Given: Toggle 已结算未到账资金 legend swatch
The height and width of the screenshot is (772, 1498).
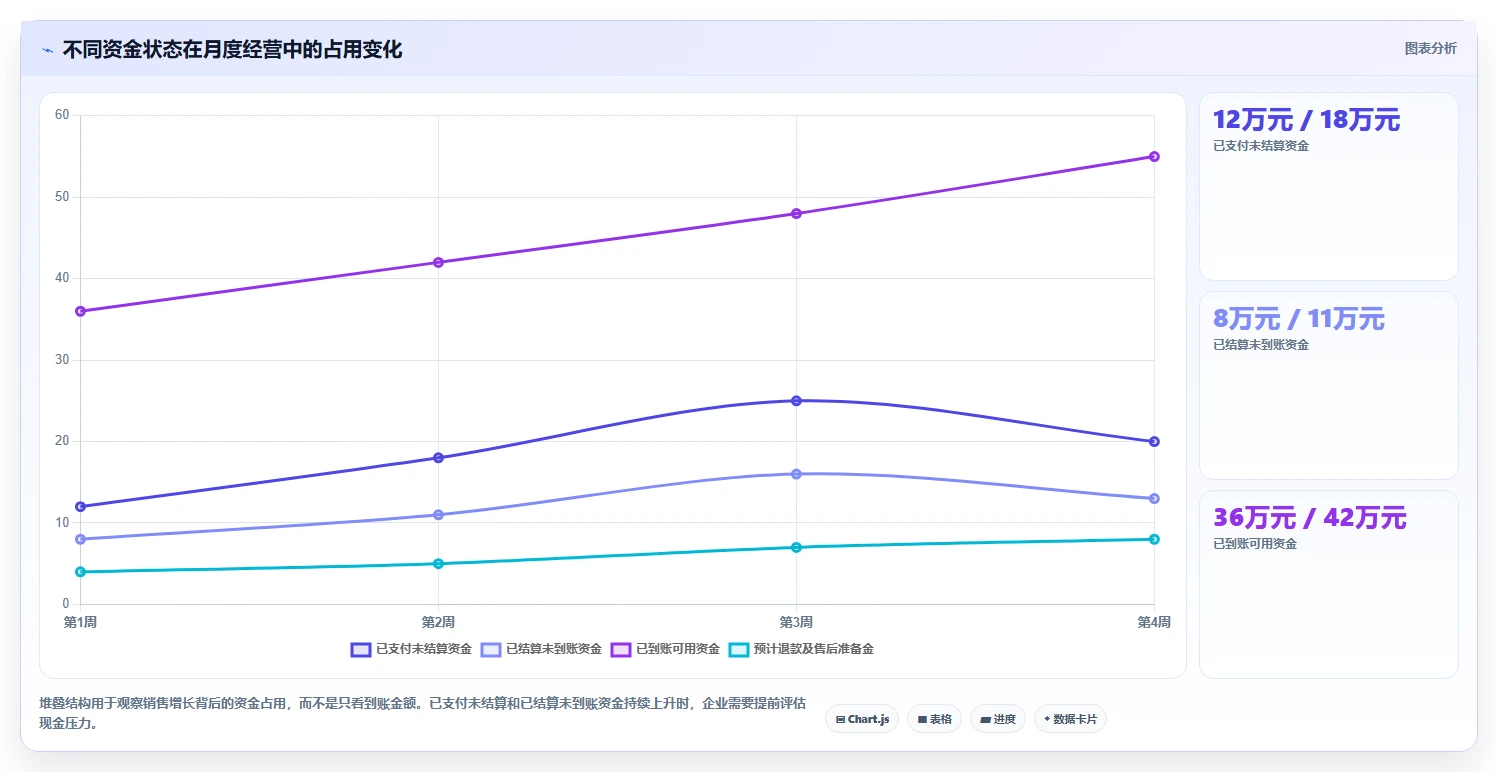Looking at the screenshot, I should (491, 649).
